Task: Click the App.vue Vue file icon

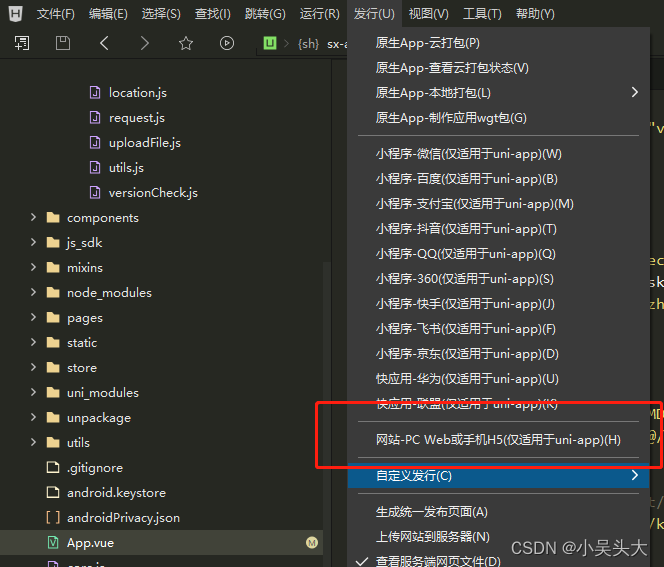Action: click(53, 542)
